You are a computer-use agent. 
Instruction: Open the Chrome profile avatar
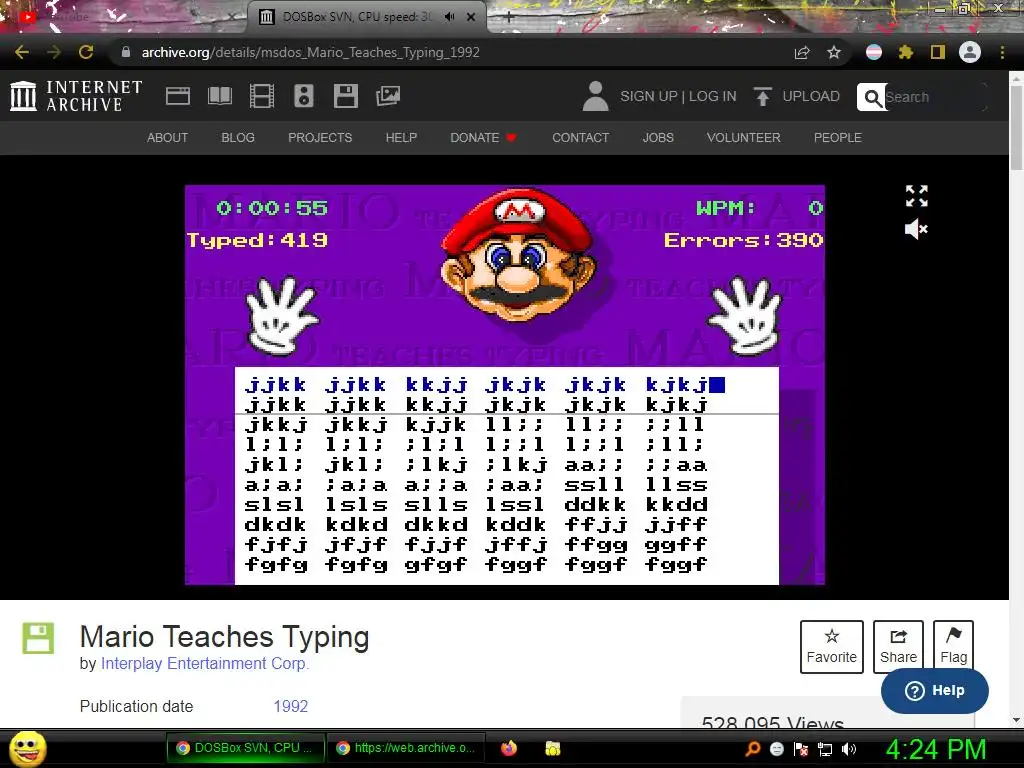[x=970, y=52]
